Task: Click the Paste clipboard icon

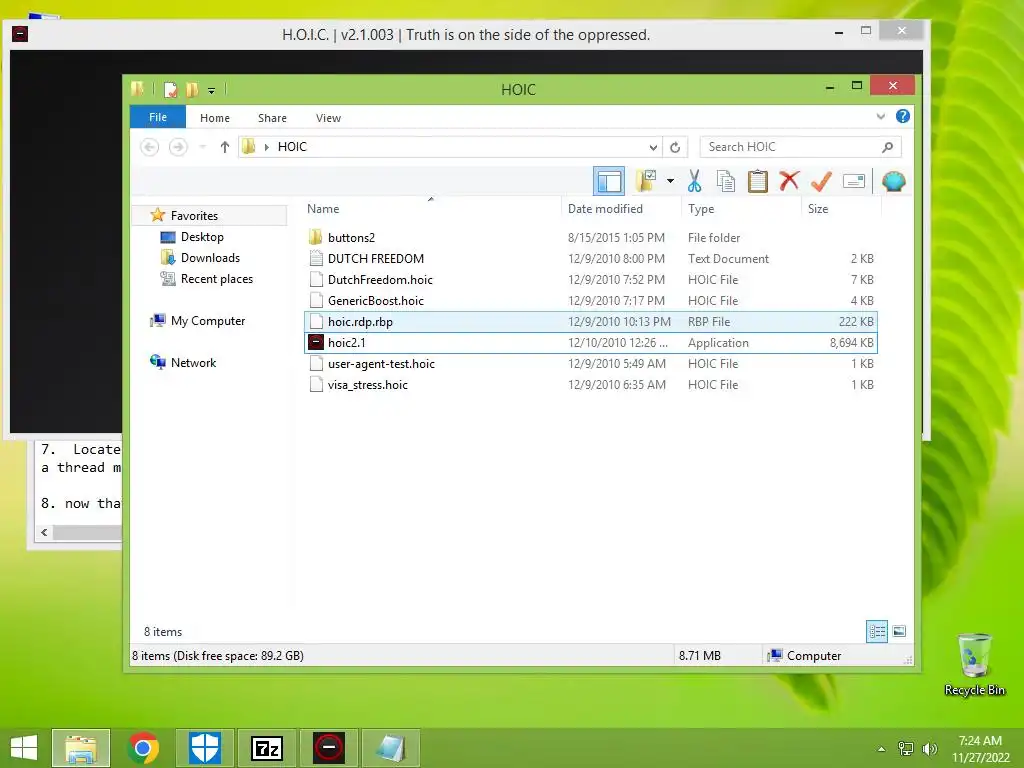Action: click(758, 181)
